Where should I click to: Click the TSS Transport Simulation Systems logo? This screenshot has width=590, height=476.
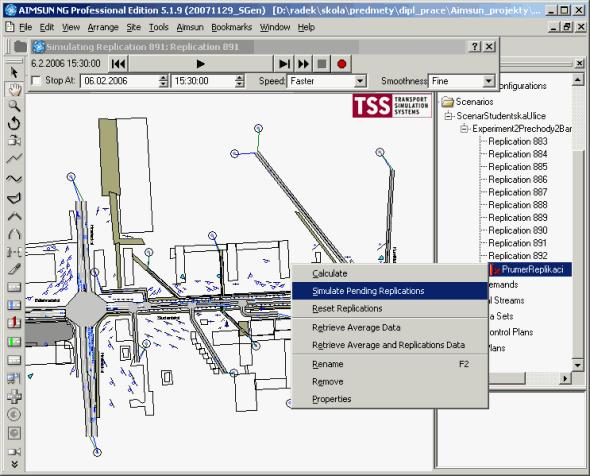pos(392,106)
